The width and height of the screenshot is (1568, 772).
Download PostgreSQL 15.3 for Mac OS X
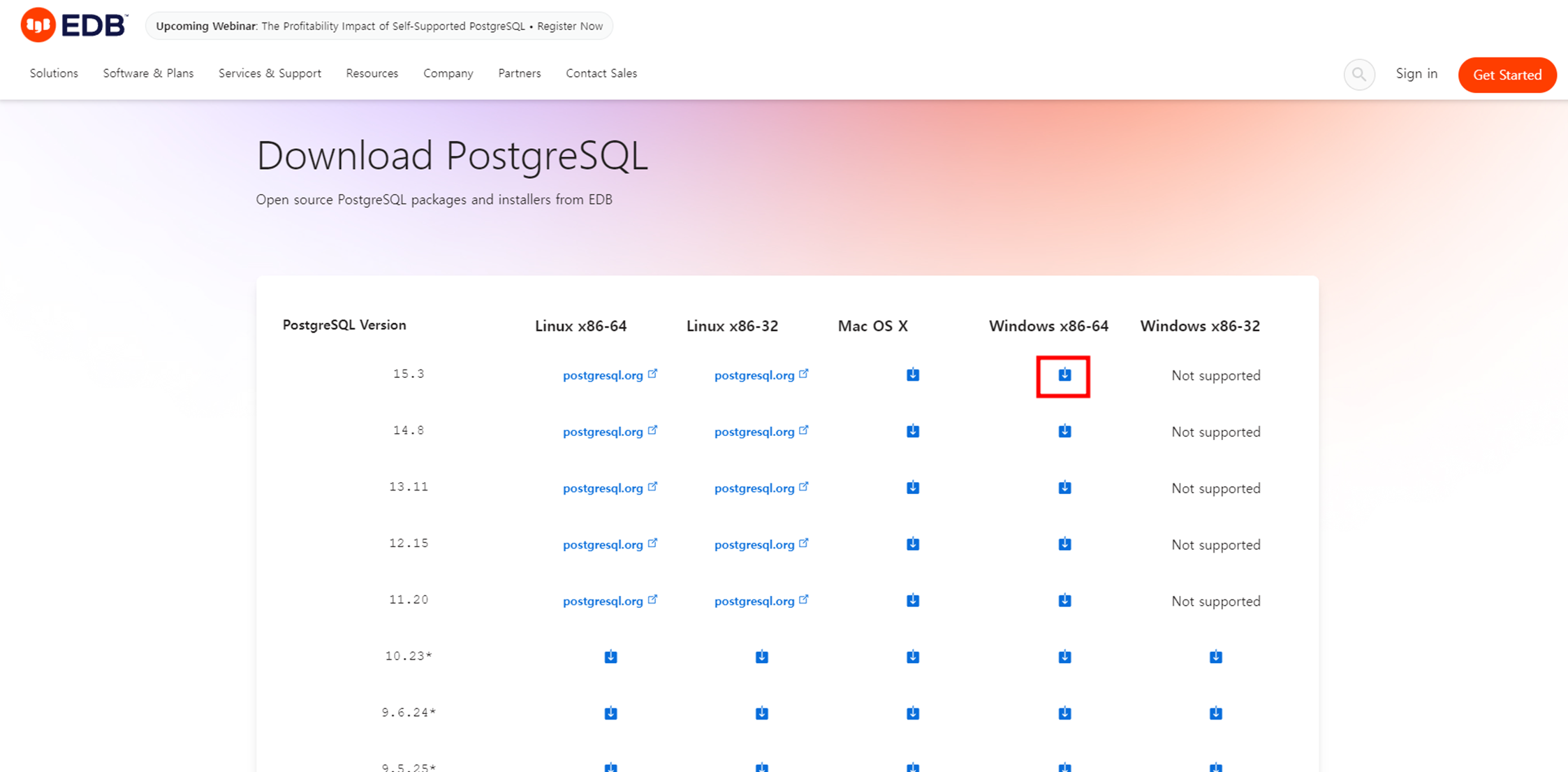point(912,375)
